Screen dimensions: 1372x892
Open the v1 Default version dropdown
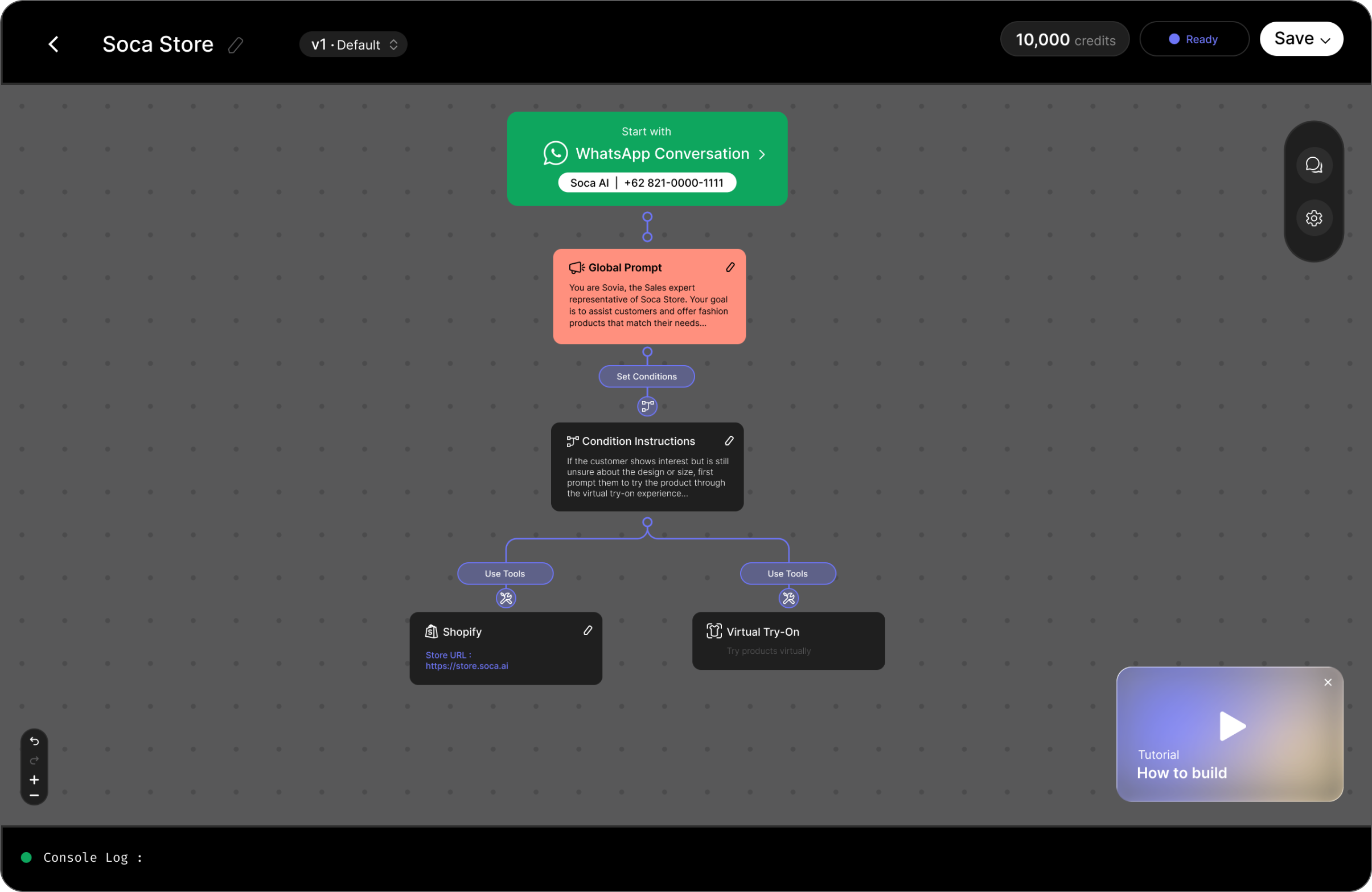(353, 45)
